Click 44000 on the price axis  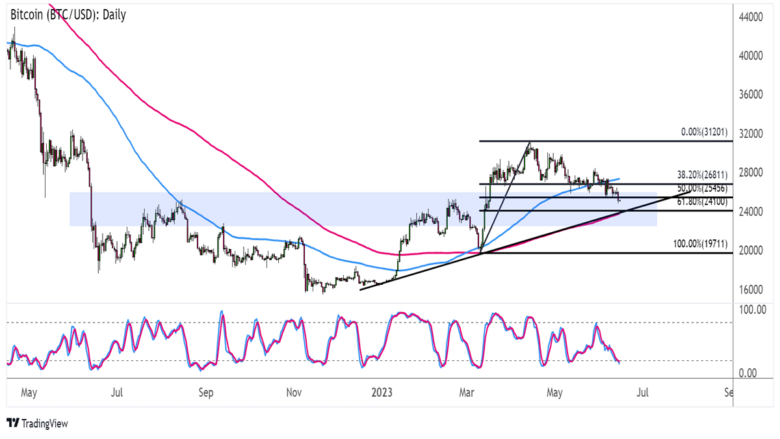pyautogui.click(x=753, y=17)
